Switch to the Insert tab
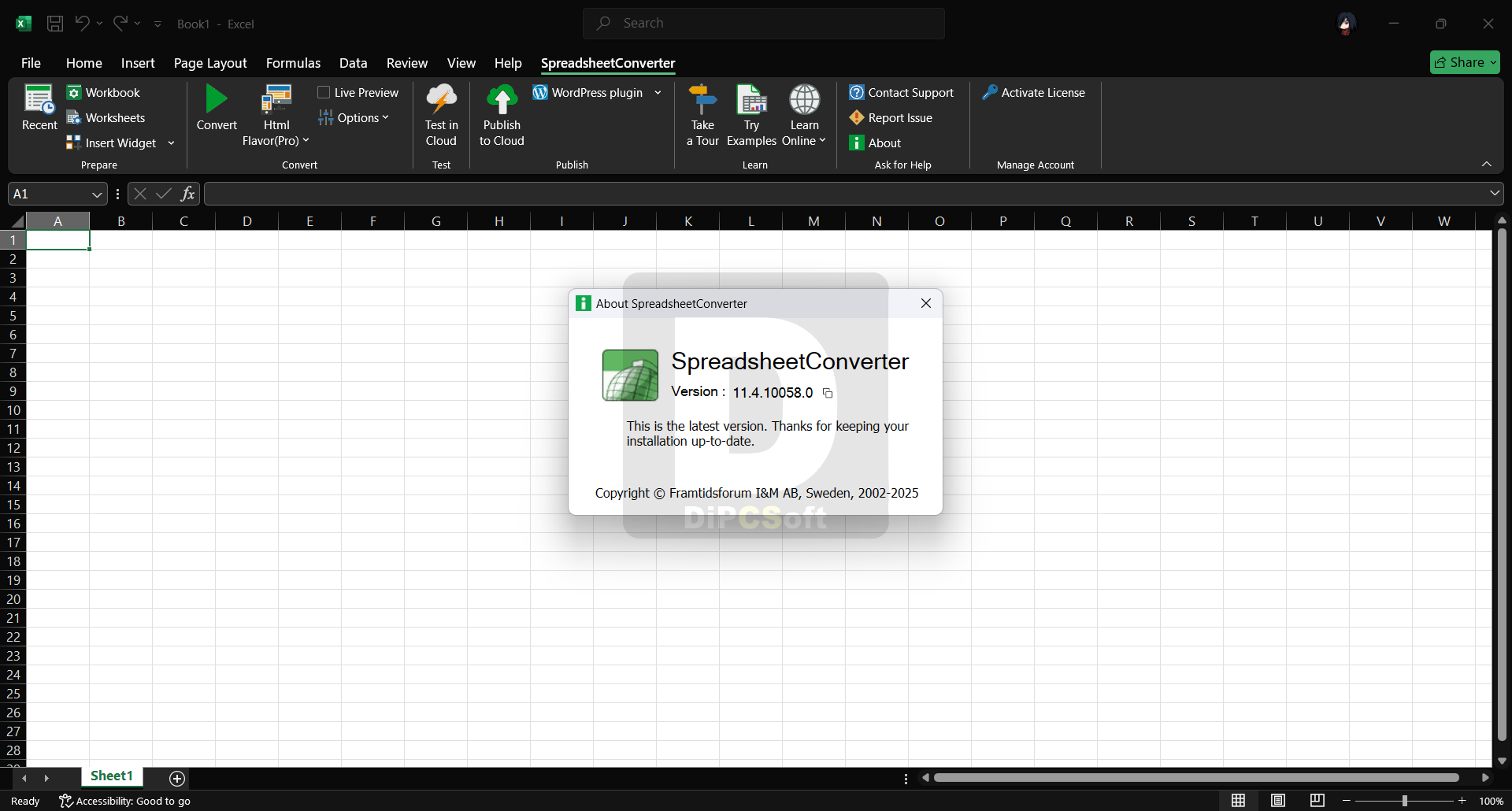 pos(138,63)
